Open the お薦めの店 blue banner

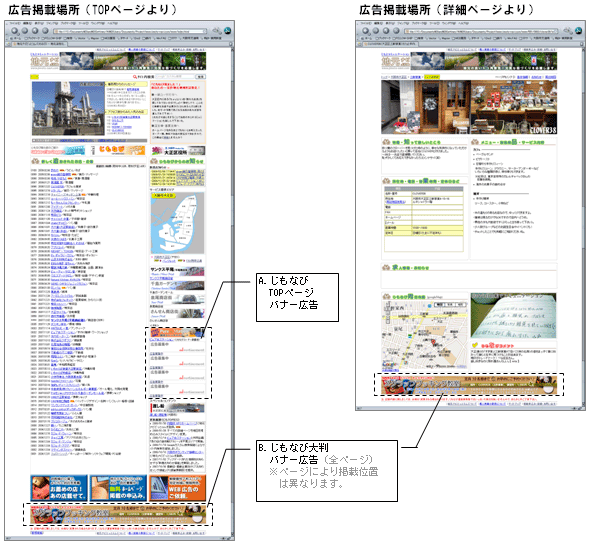pos(59,488)
